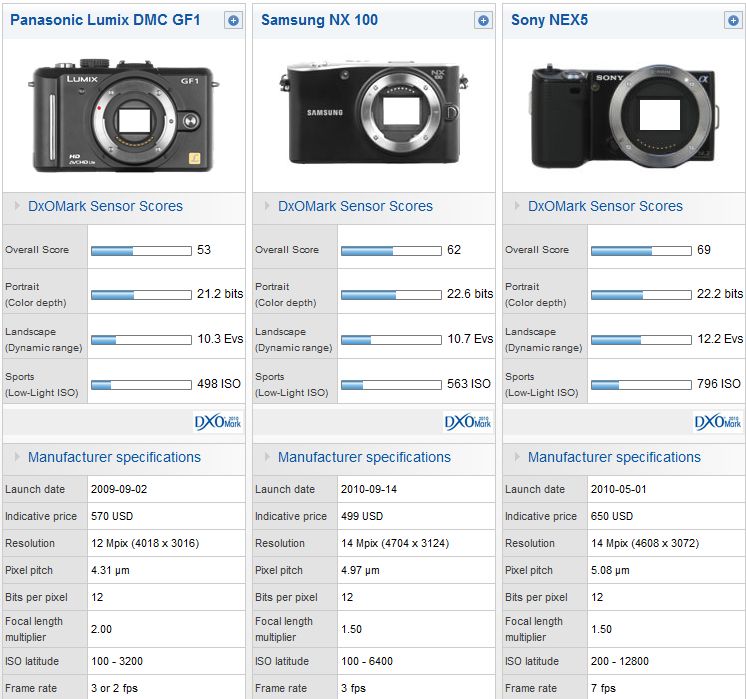Viewport: 746px width, 699px height.
Task: Select Sony 22.2 bits portrait value
Action: point(720,294)
